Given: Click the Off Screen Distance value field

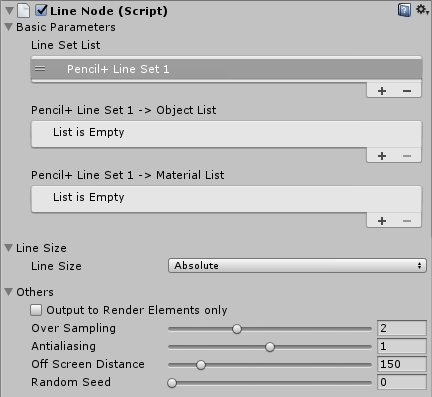Looking at the screenshot, I should [x=402, y=364].
